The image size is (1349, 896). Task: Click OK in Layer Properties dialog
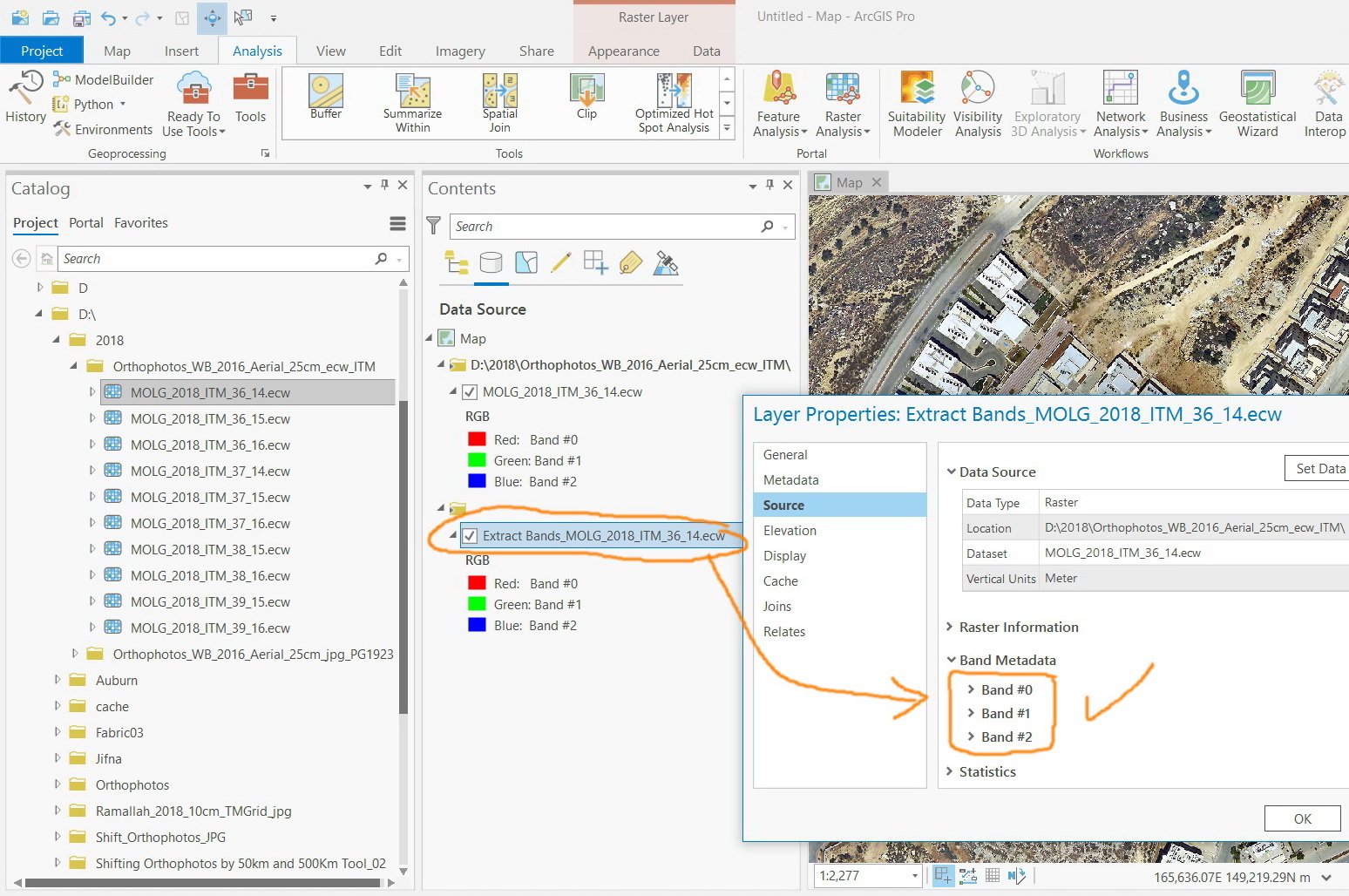(1302, 818)
